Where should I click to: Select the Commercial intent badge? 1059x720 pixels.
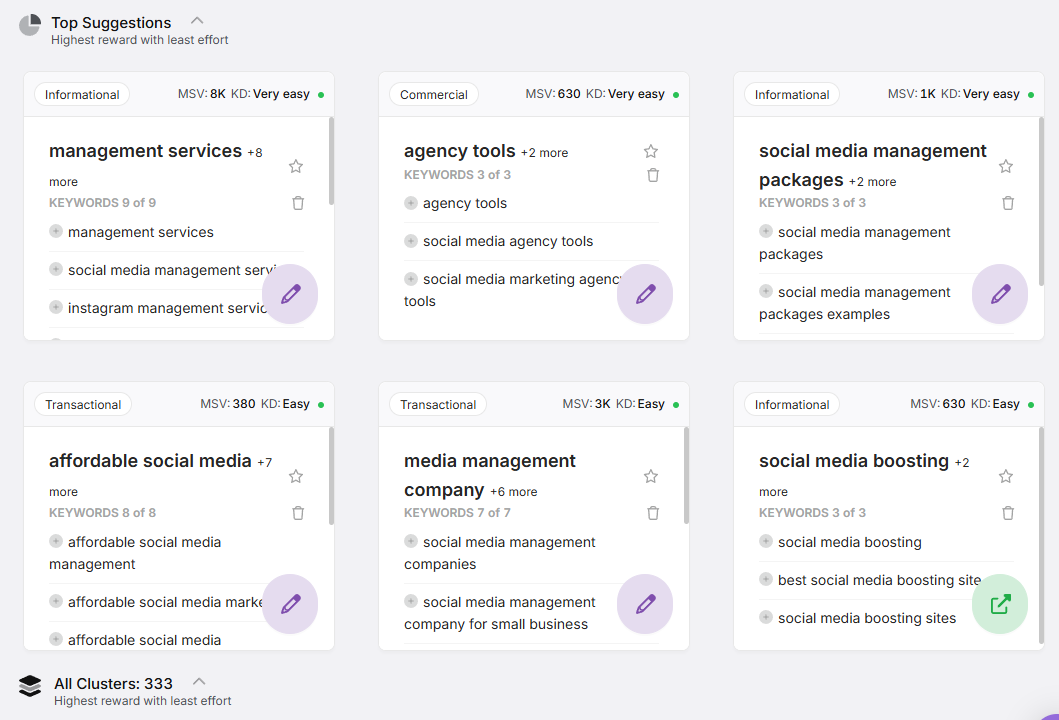pyautogui.click(x=434, y=94)
